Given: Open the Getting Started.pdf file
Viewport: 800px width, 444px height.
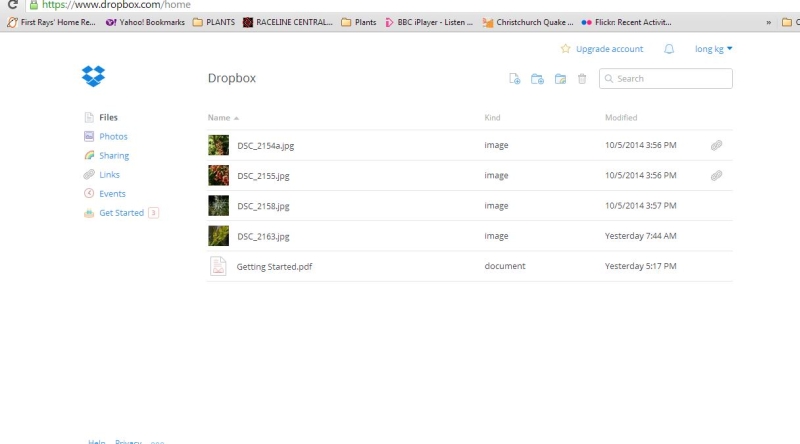Looking at the screenshot, I should pos(274,267).
